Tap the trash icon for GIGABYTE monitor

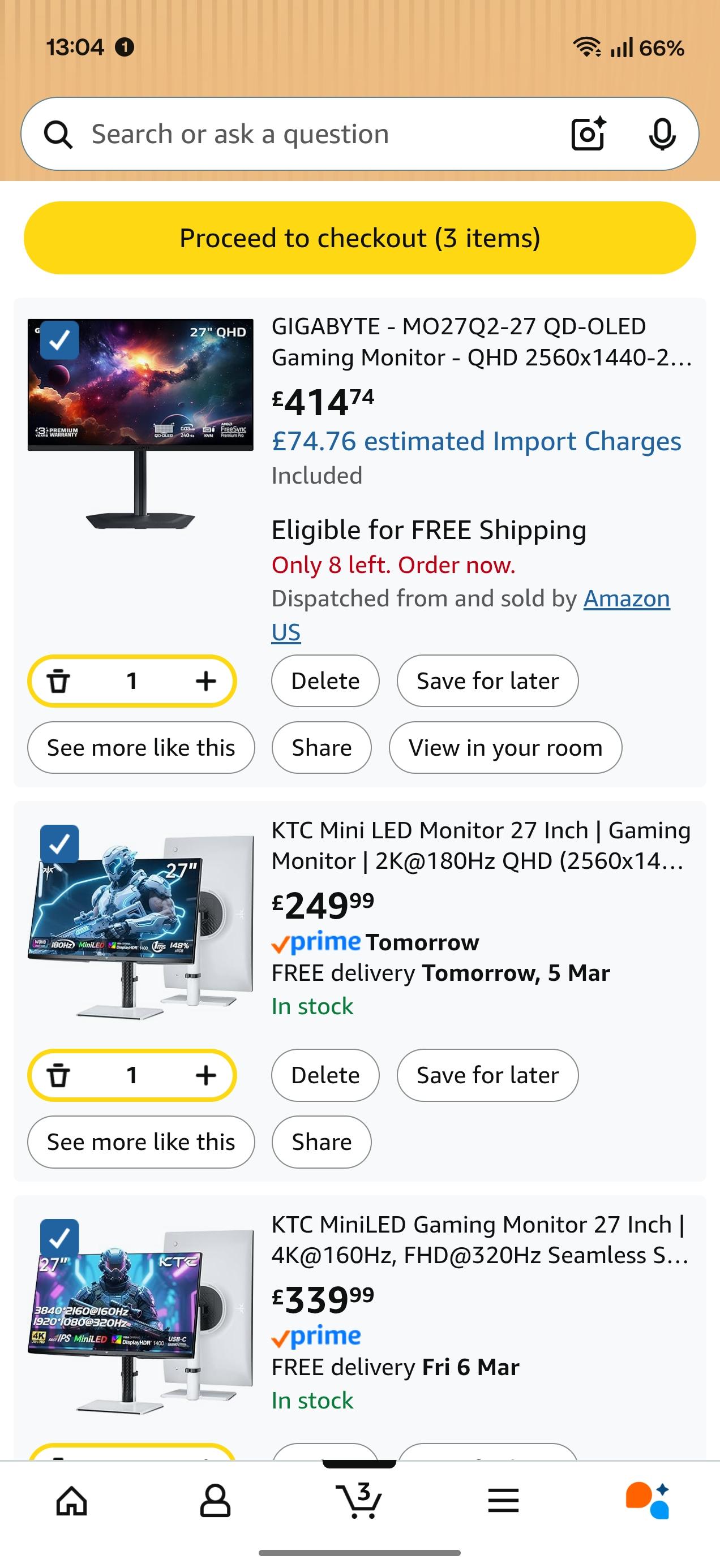58,680
